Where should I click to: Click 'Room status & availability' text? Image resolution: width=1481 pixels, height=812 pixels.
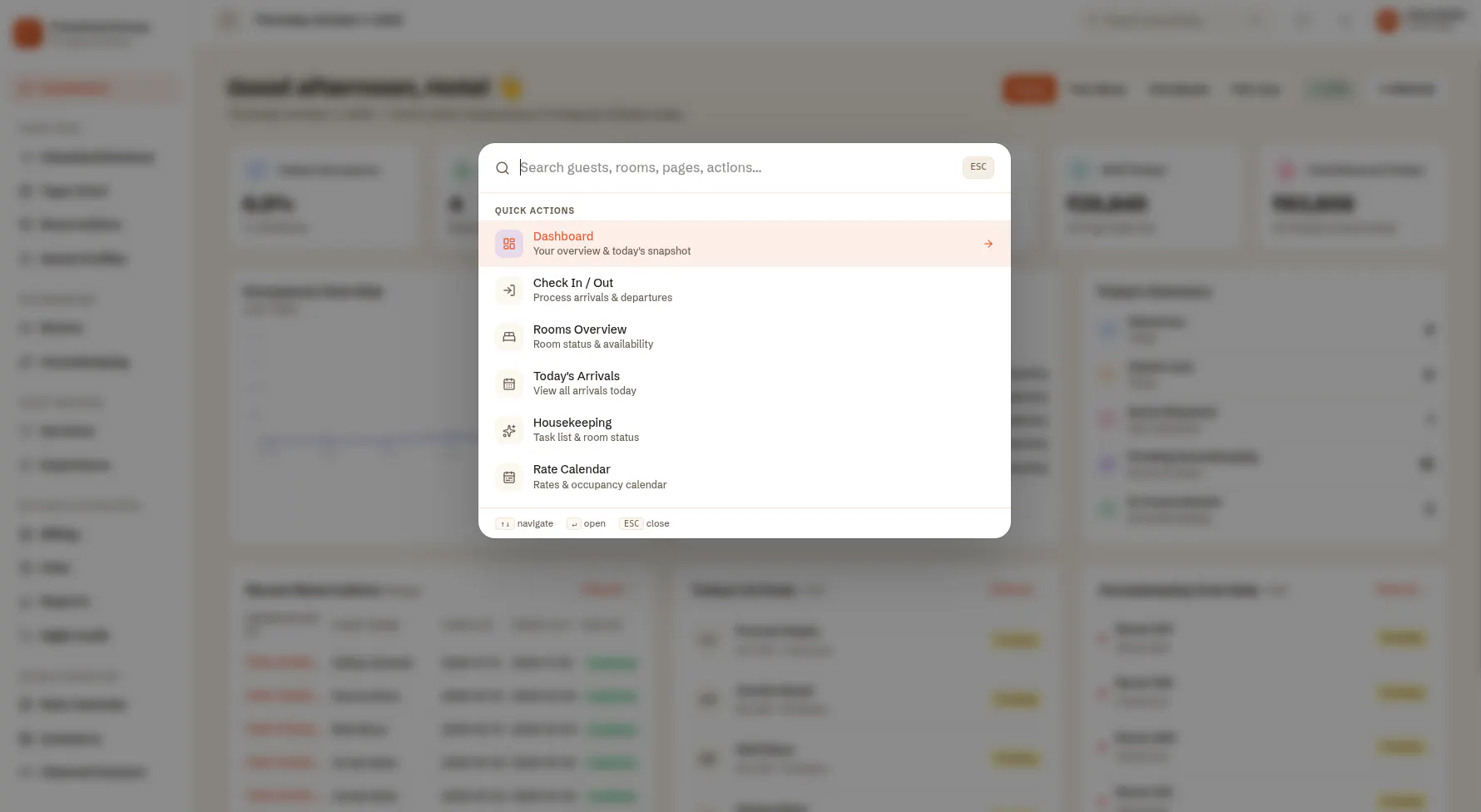click(593, 344)
